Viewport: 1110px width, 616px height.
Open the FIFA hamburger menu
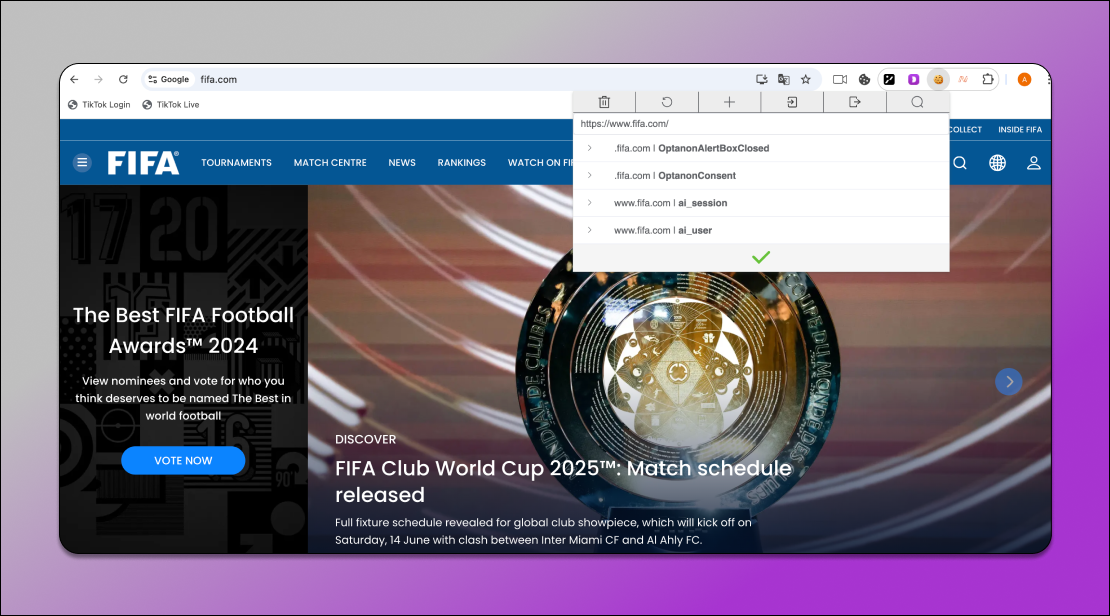82,163
